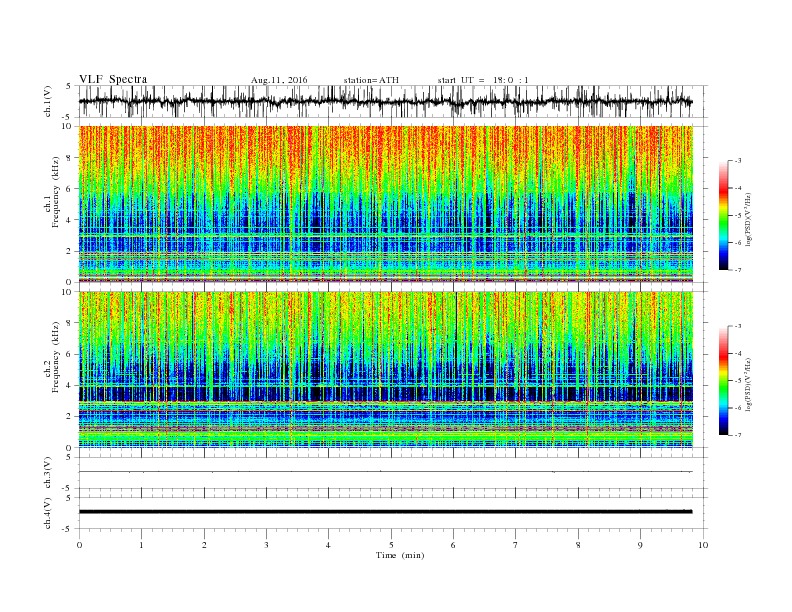This screenshot has height=612, width=792.
Task: Click the '-3' label on ch.2 color bar
Action: [738, 326]
